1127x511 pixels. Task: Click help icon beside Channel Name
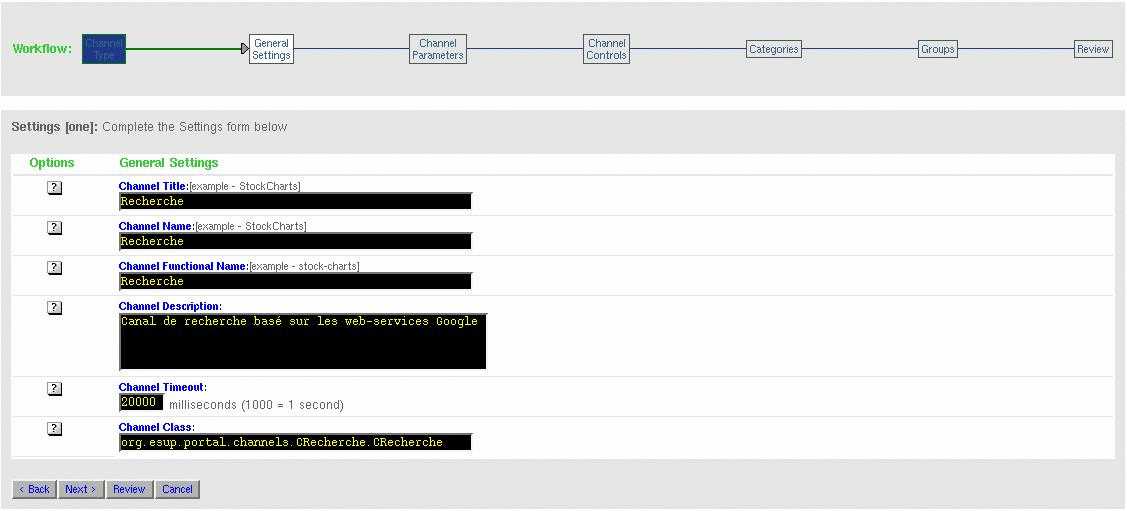(x=55, y=228)
